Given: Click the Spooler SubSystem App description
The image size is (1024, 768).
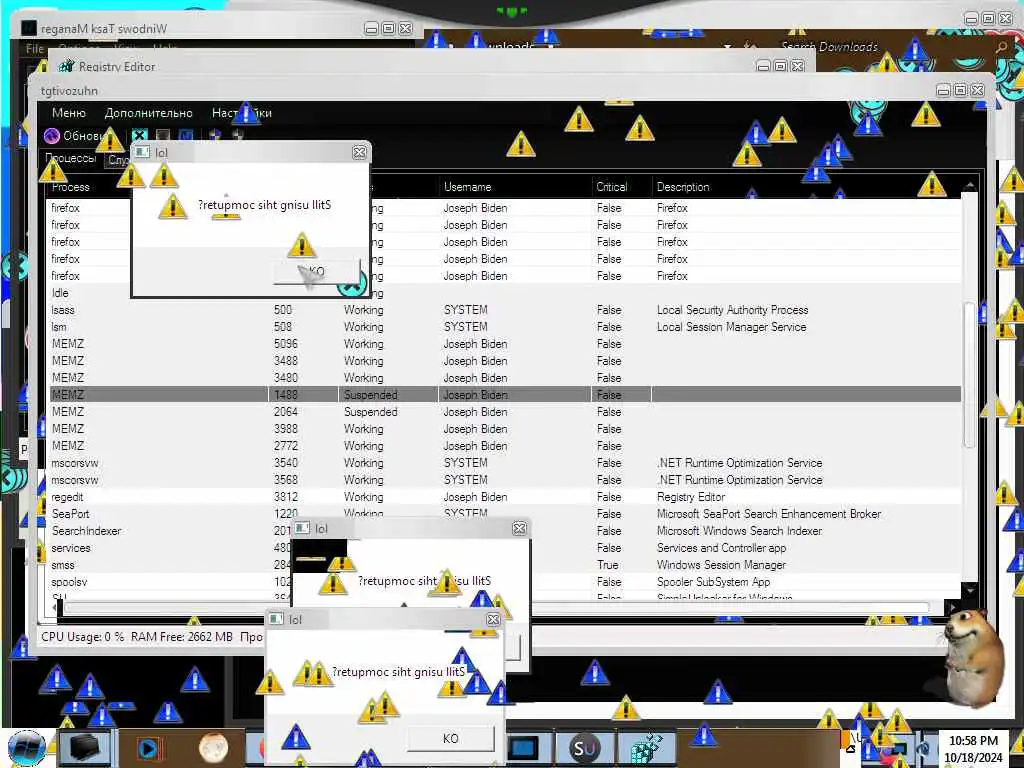Looking at the screenshot, I should [x=713, y=581].
